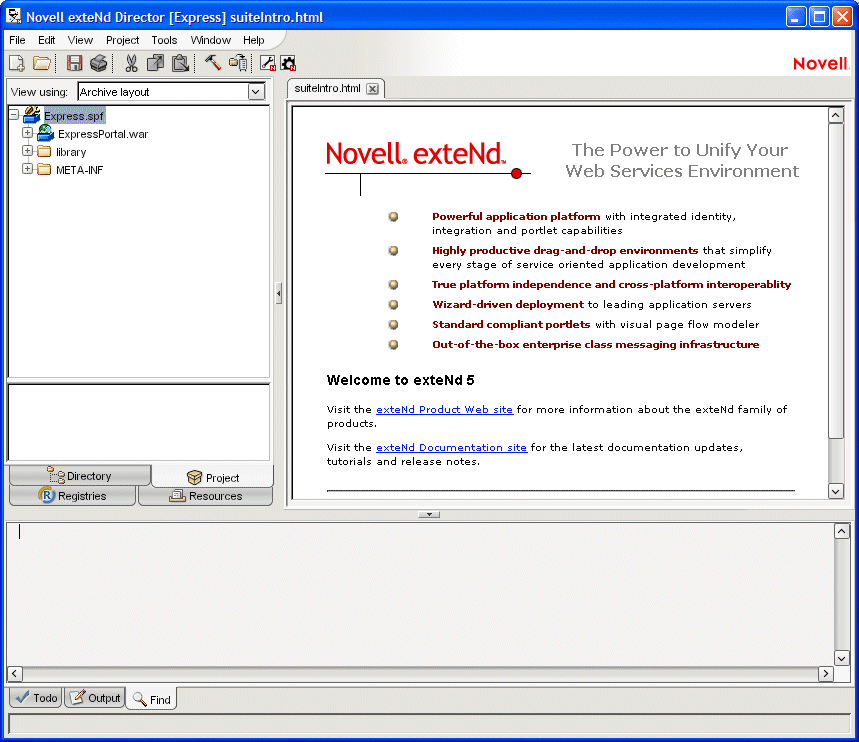Click the gear configuration toolbar icon
This screenshot has width=859, height=742.
288,63
